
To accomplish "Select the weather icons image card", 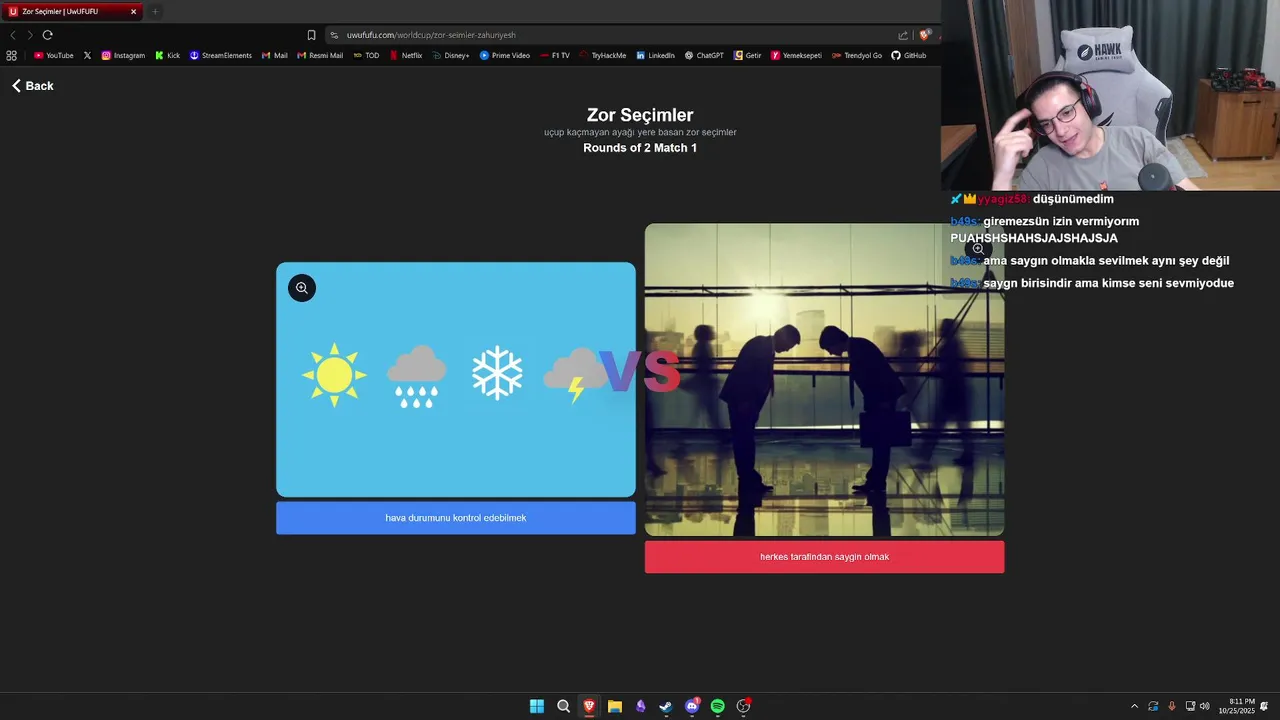I will [x=455, y=380].
